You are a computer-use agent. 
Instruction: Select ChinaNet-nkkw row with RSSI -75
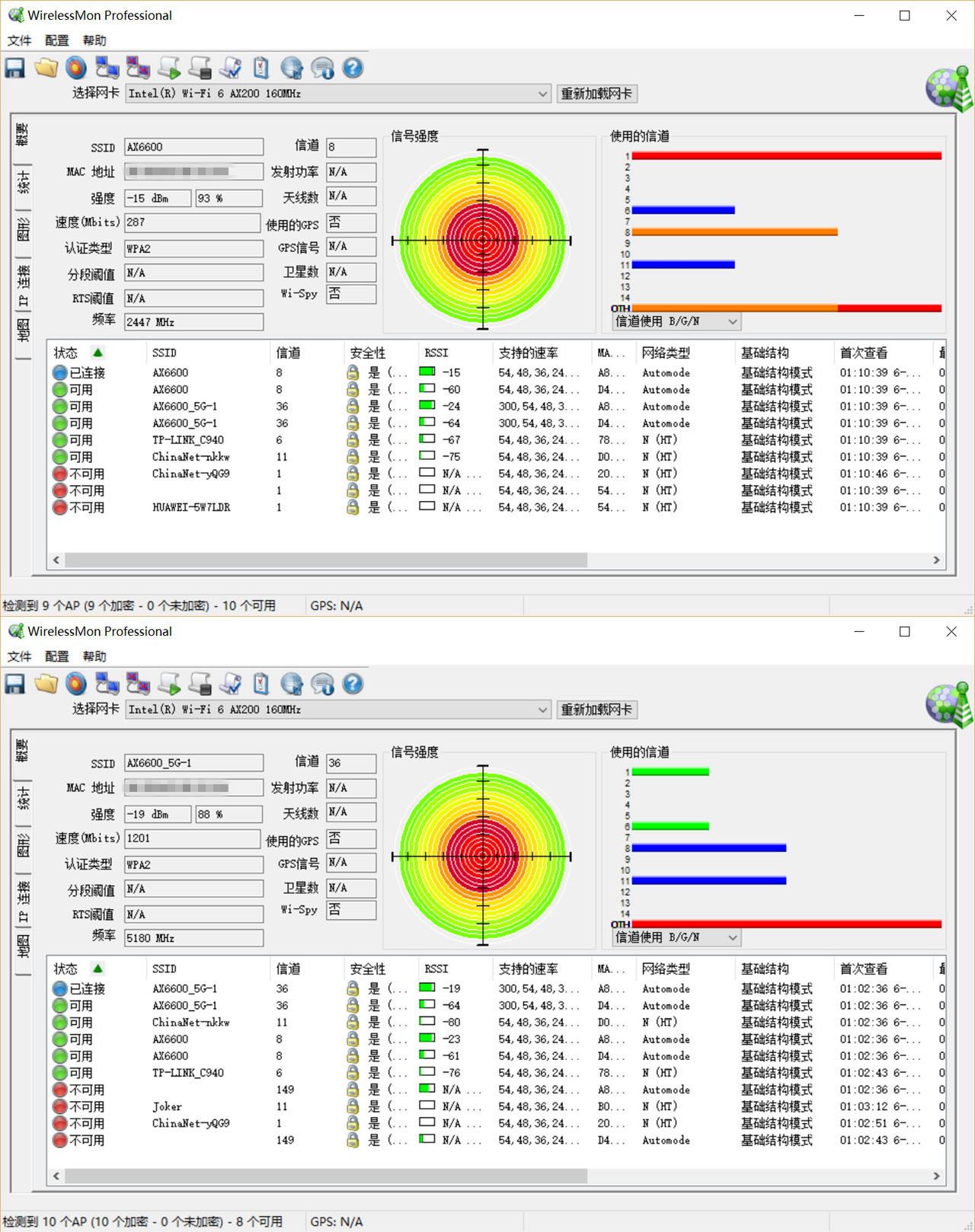coord(497,457)
